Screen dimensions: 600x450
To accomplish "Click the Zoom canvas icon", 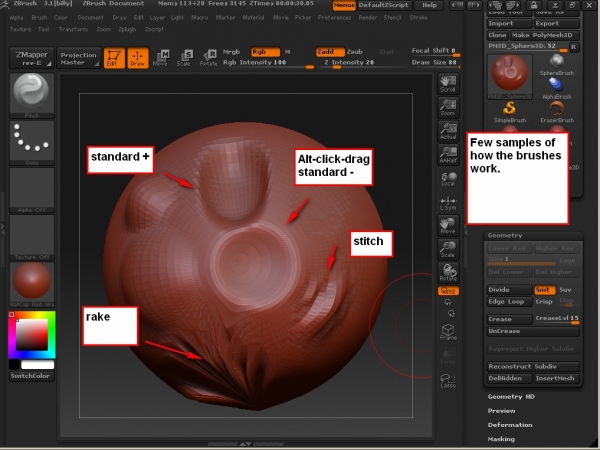I will (448, 107).
